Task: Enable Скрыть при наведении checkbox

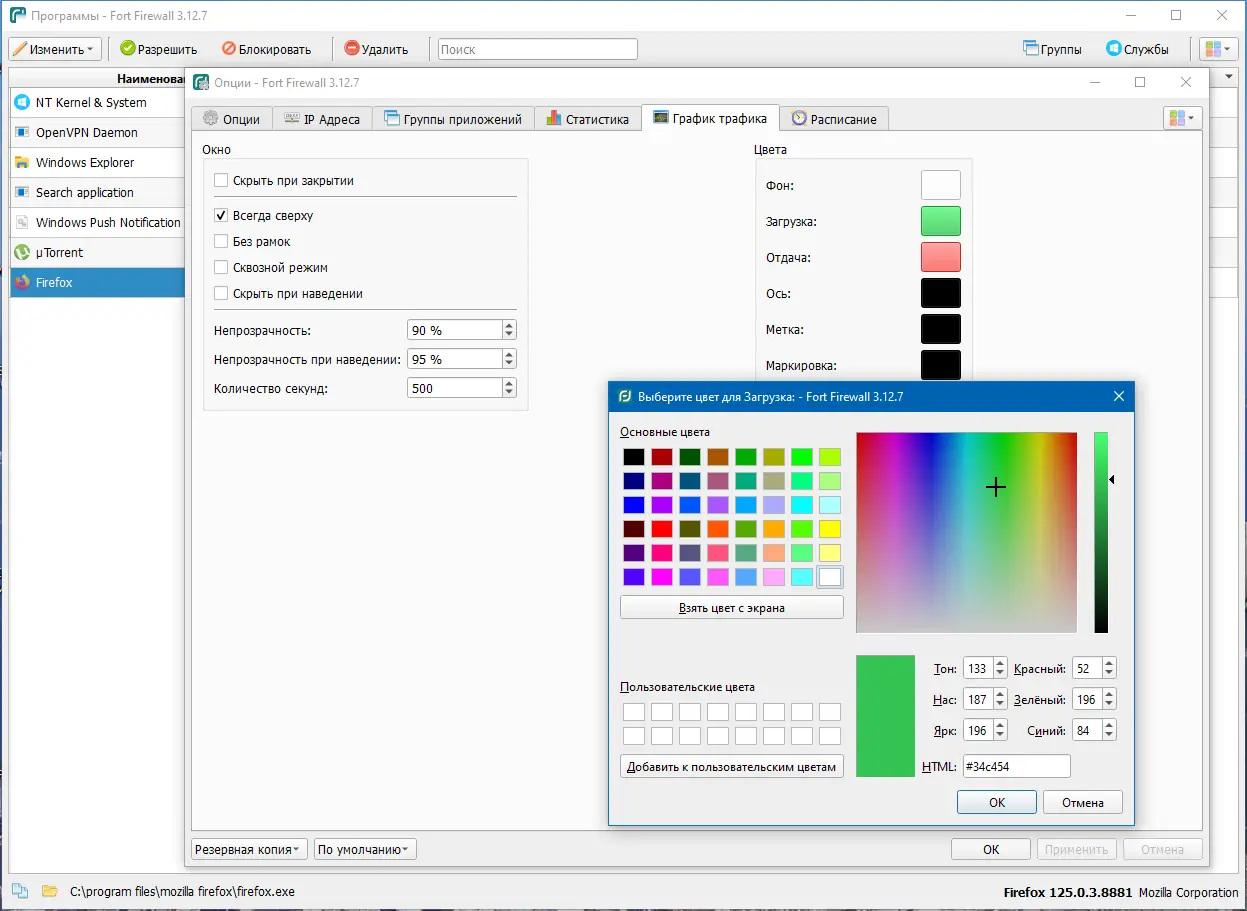Action: [222, 293]
